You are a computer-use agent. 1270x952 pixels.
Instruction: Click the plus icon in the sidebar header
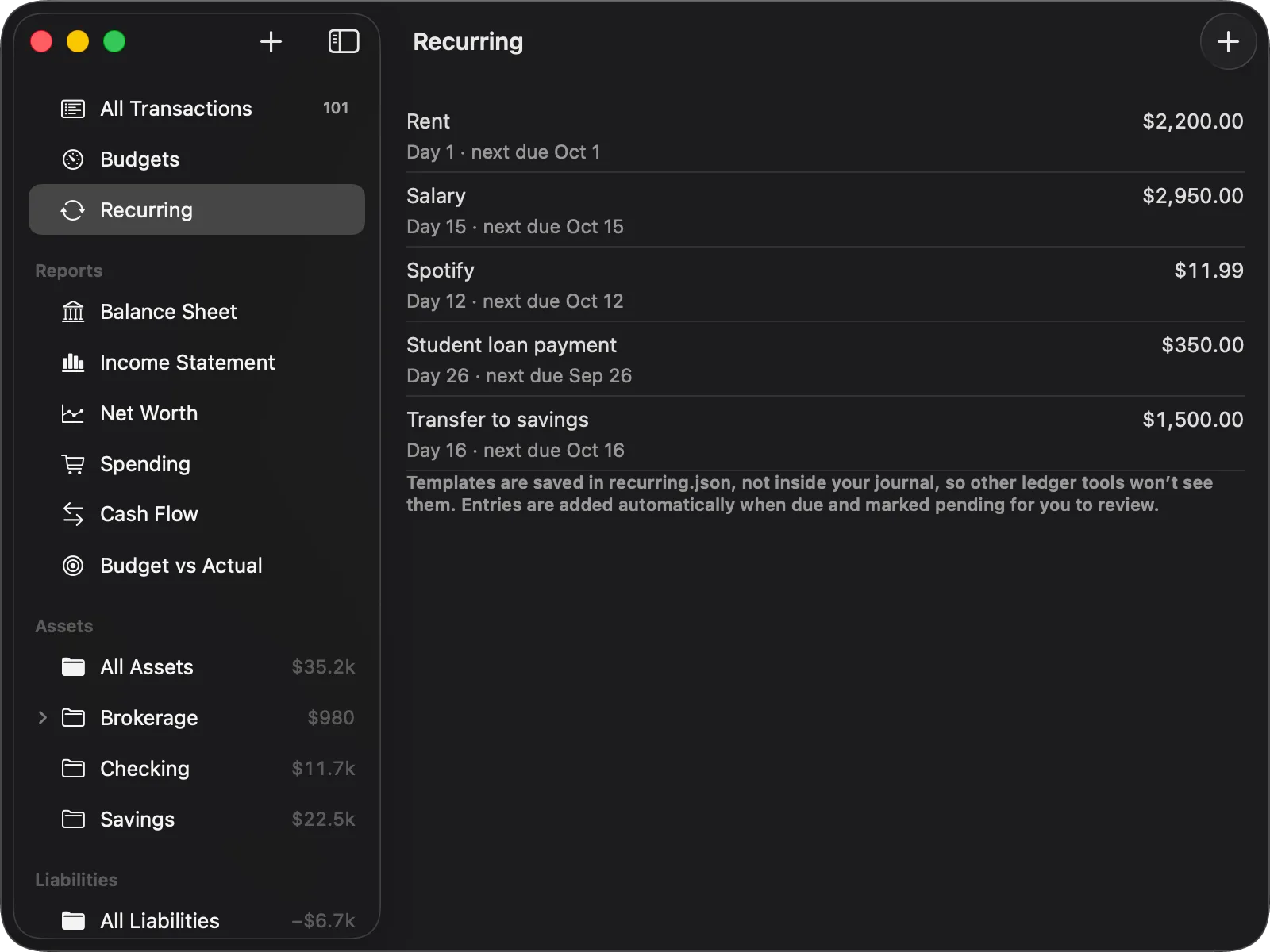[271, 41]
